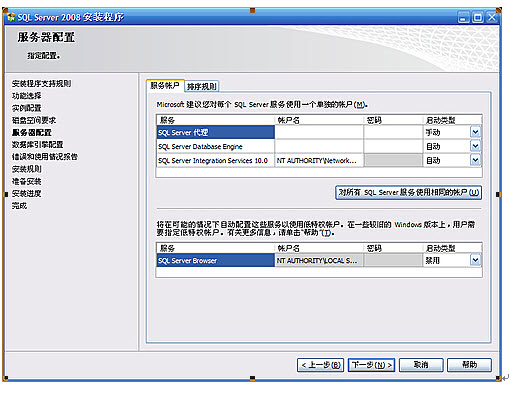Cancel setup with the 取消 button
The image size is (511, 393).
pyautogui.click(x=421, y=365)
